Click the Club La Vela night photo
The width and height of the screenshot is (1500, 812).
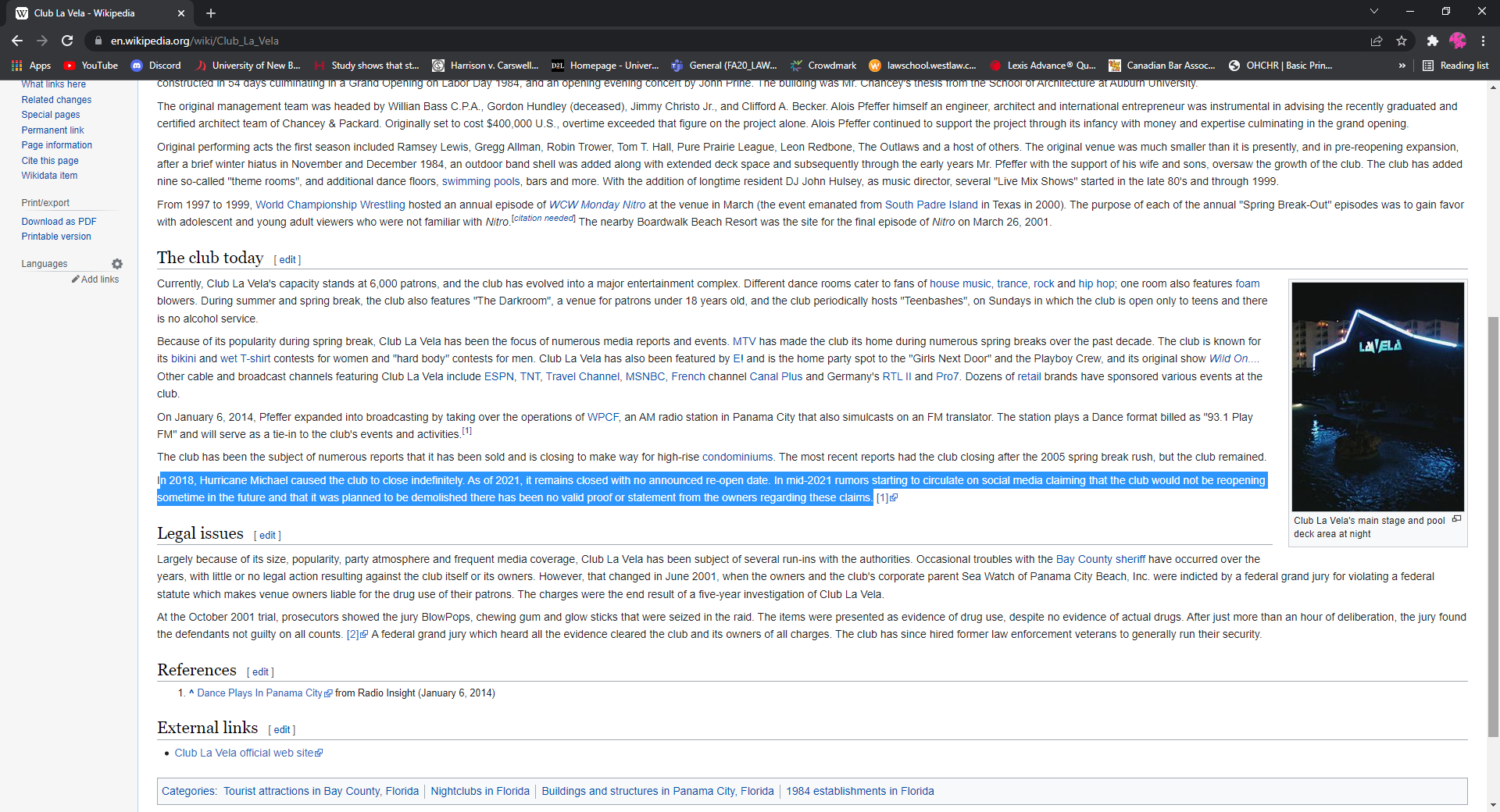[1377, 397]
